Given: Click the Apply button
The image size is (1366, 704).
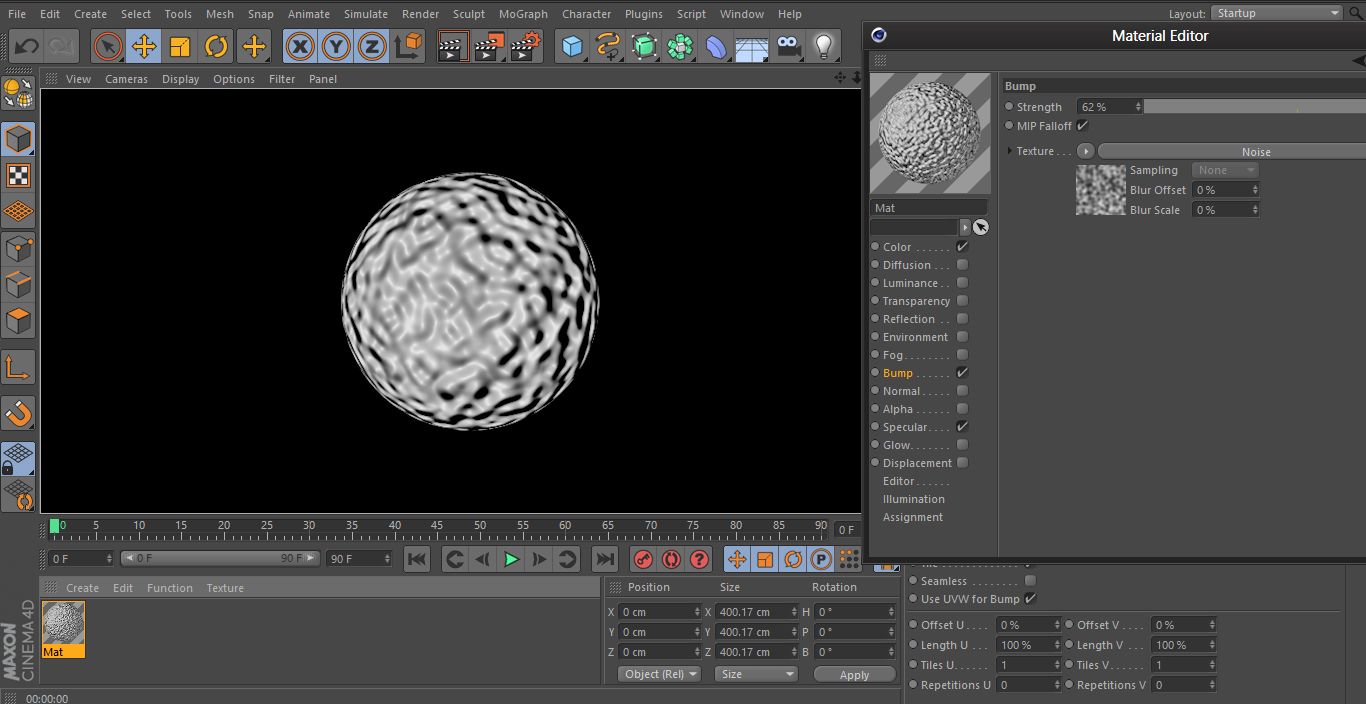Looking at the screenshot, I should pyautogui.click(x=854, y=675).
